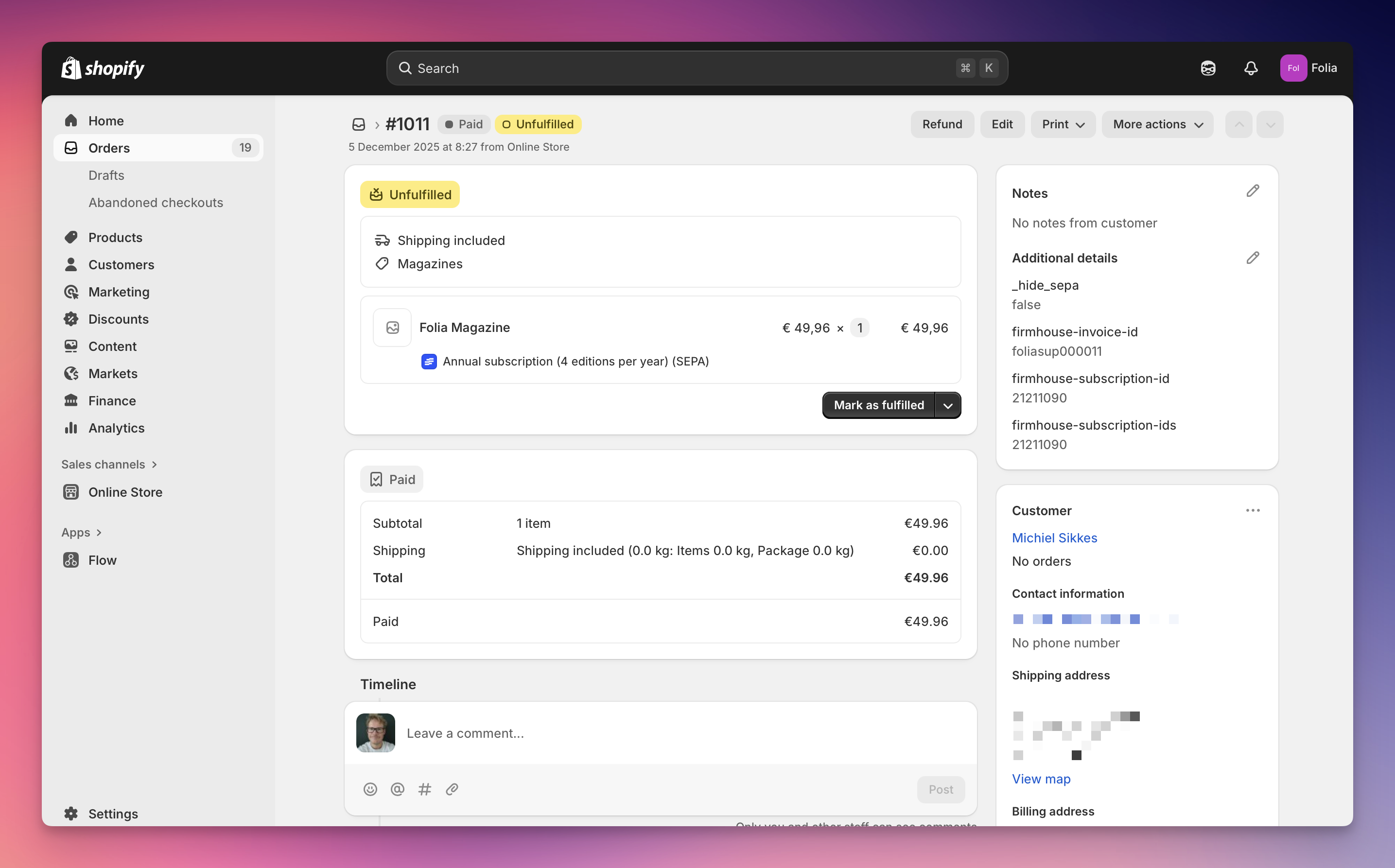Attach a file with the paperclip icon
This screenshot has width=1395, height=868.
[452, 789]
